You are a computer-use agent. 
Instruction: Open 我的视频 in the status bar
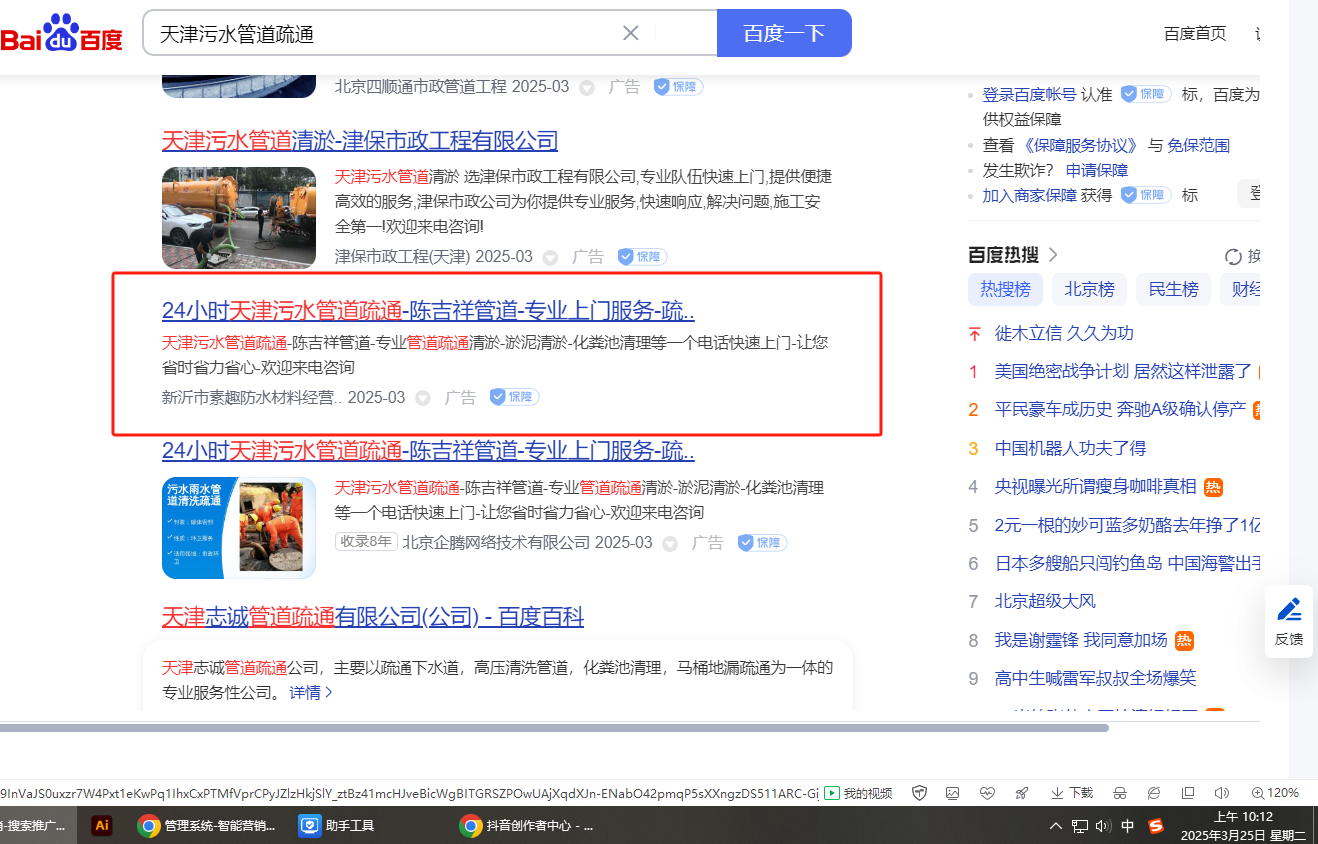(857, 793)
